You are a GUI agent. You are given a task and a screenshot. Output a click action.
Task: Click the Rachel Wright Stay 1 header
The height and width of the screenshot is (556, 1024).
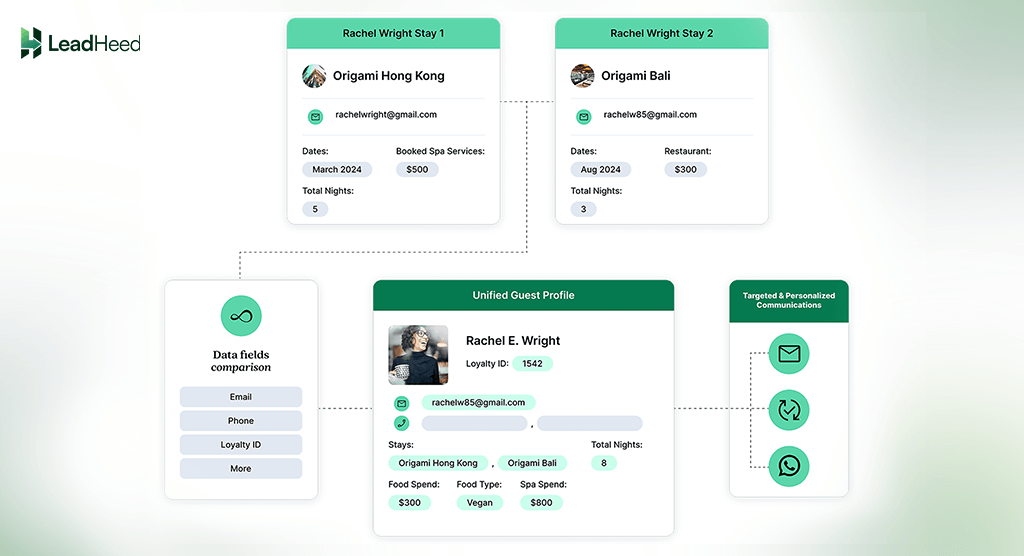[393, 33]
